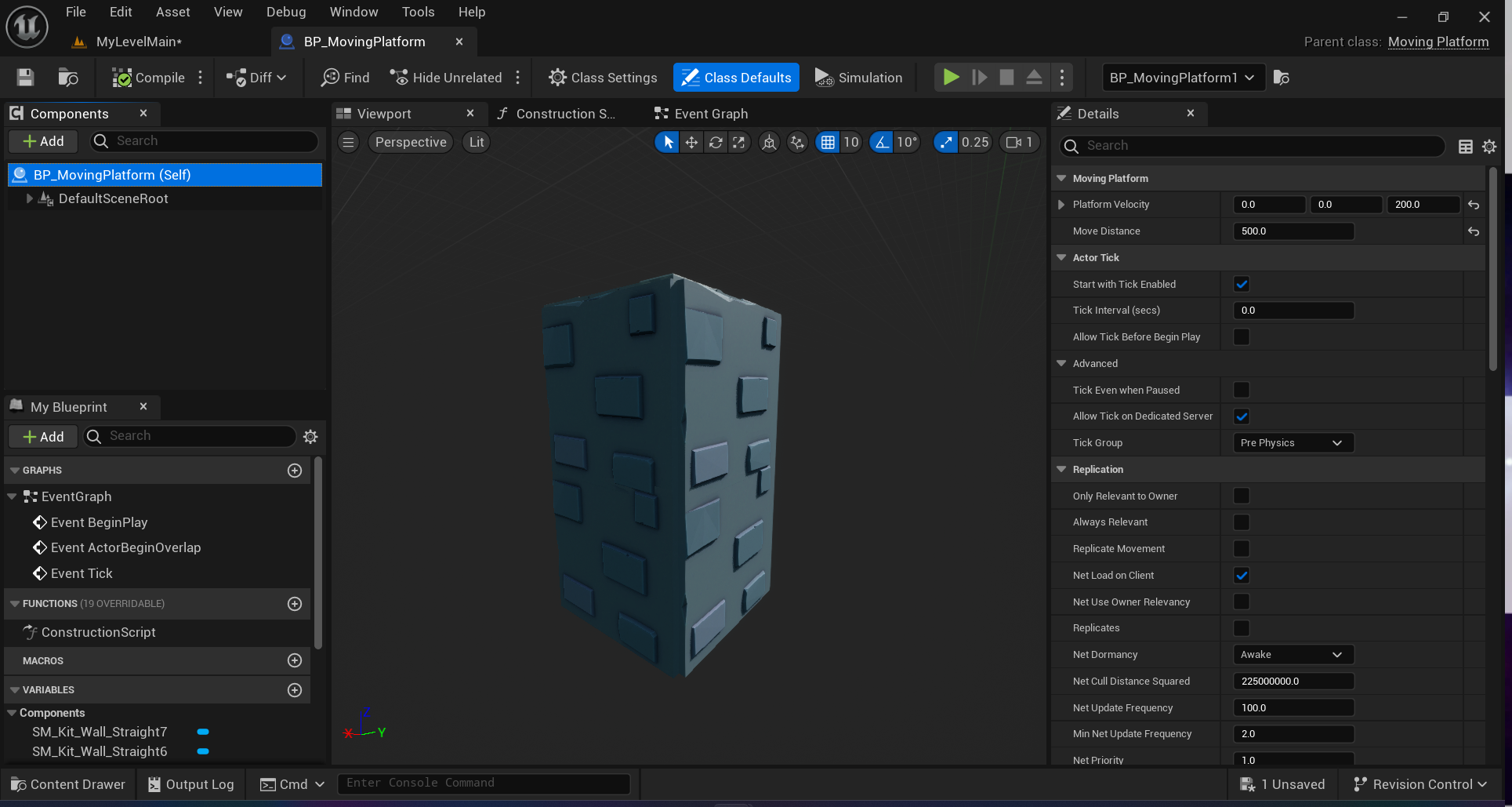Open the Tick Group dropdown
The height and width of the screenshot is (807, 1512).
tap(1292, 443)
